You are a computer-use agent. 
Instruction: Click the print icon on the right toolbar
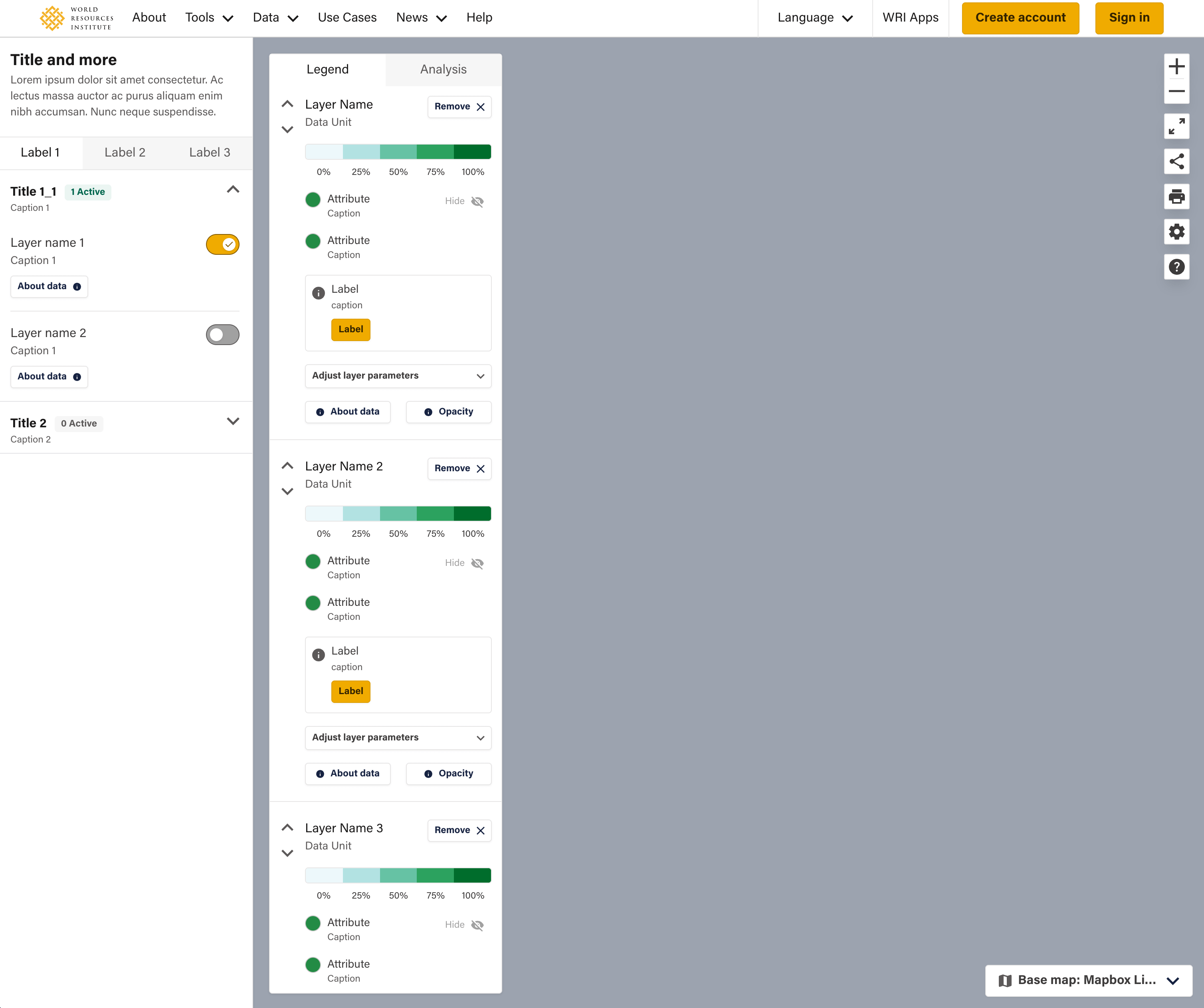[1176, 197]
